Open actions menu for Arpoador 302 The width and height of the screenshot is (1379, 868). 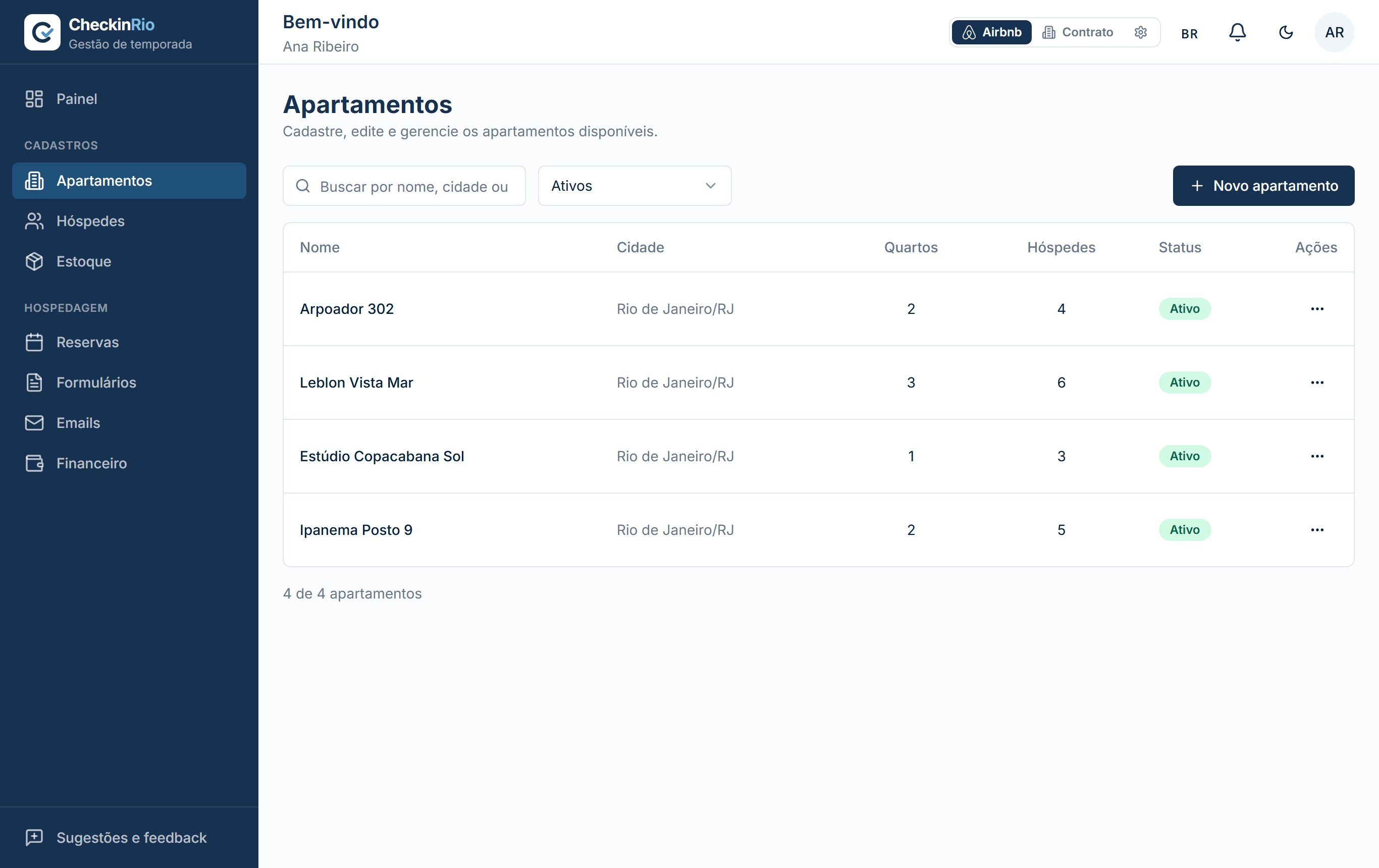point(1316,309)
